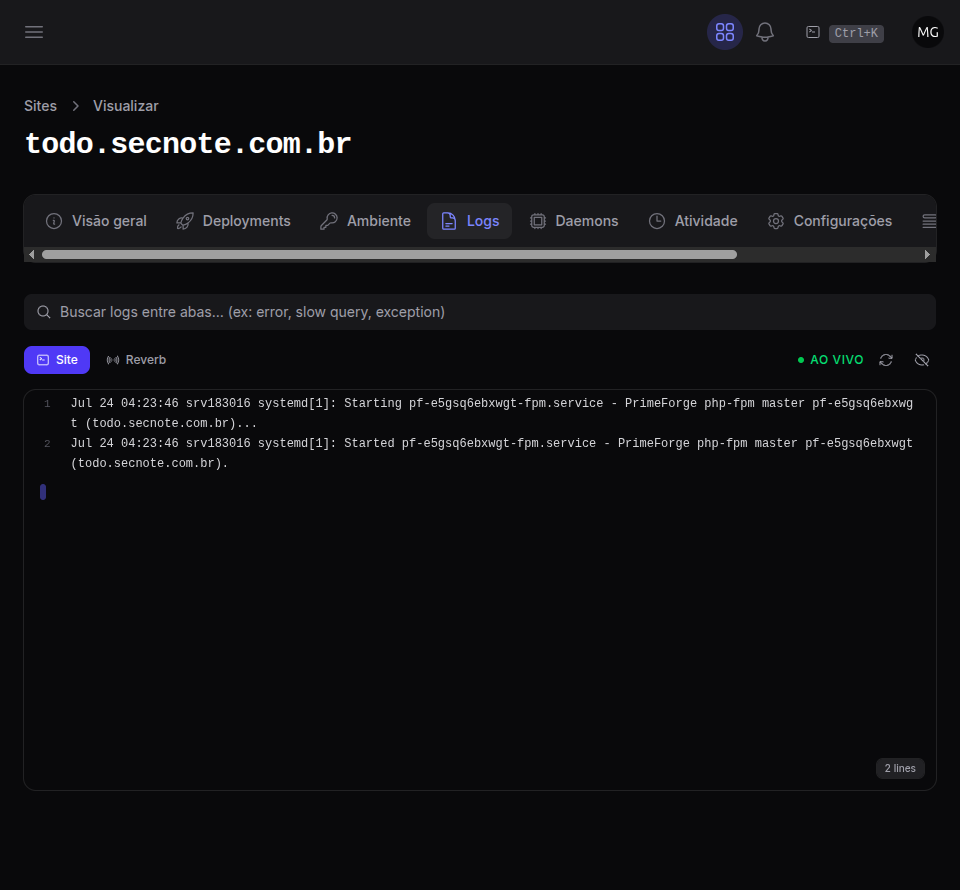960x890 pixels.
Task: Click the Ctrl+K shortcut badge
Action: click(856, 32)
